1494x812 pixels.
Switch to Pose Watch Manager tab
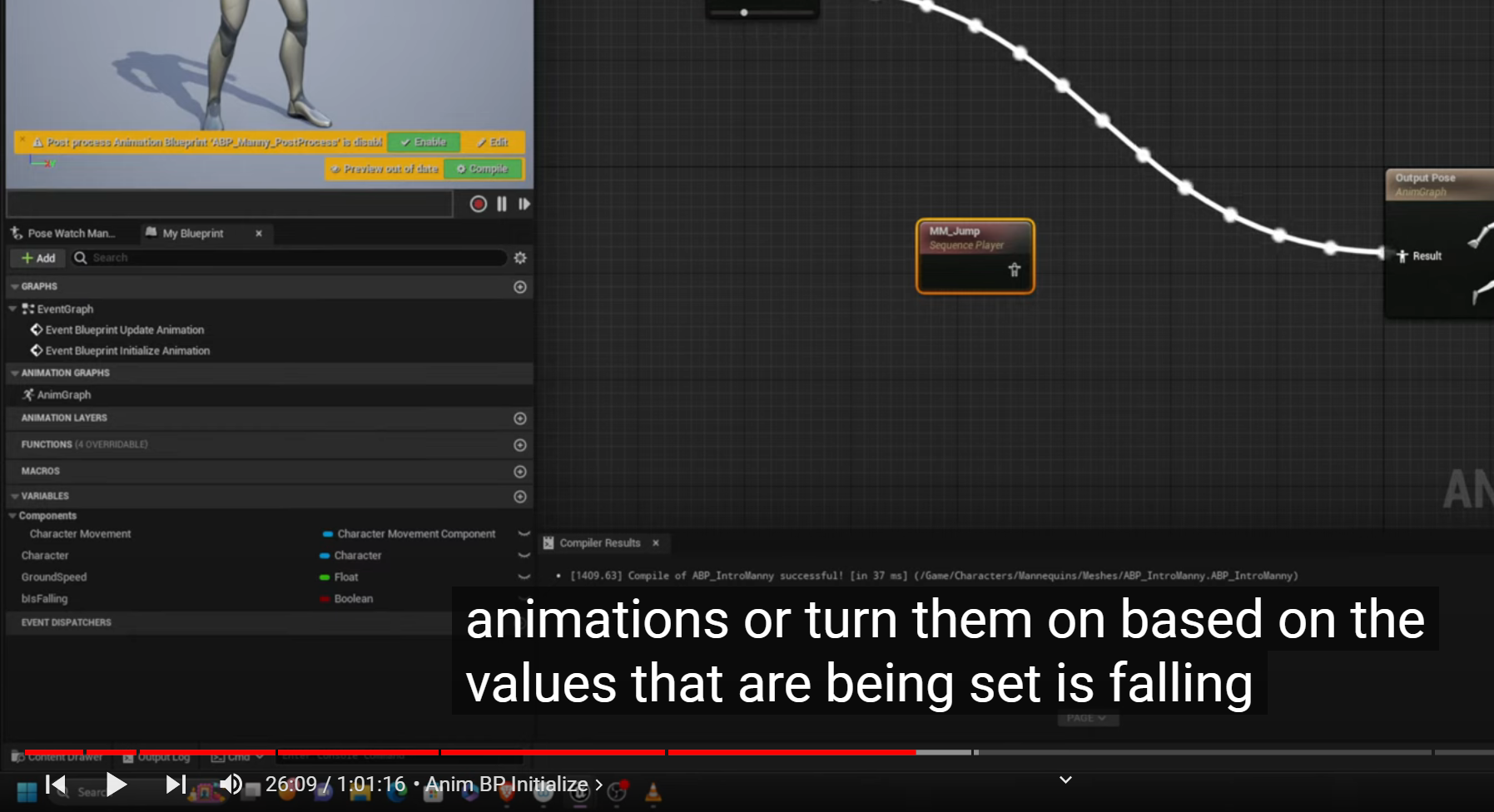click(64, 234)
